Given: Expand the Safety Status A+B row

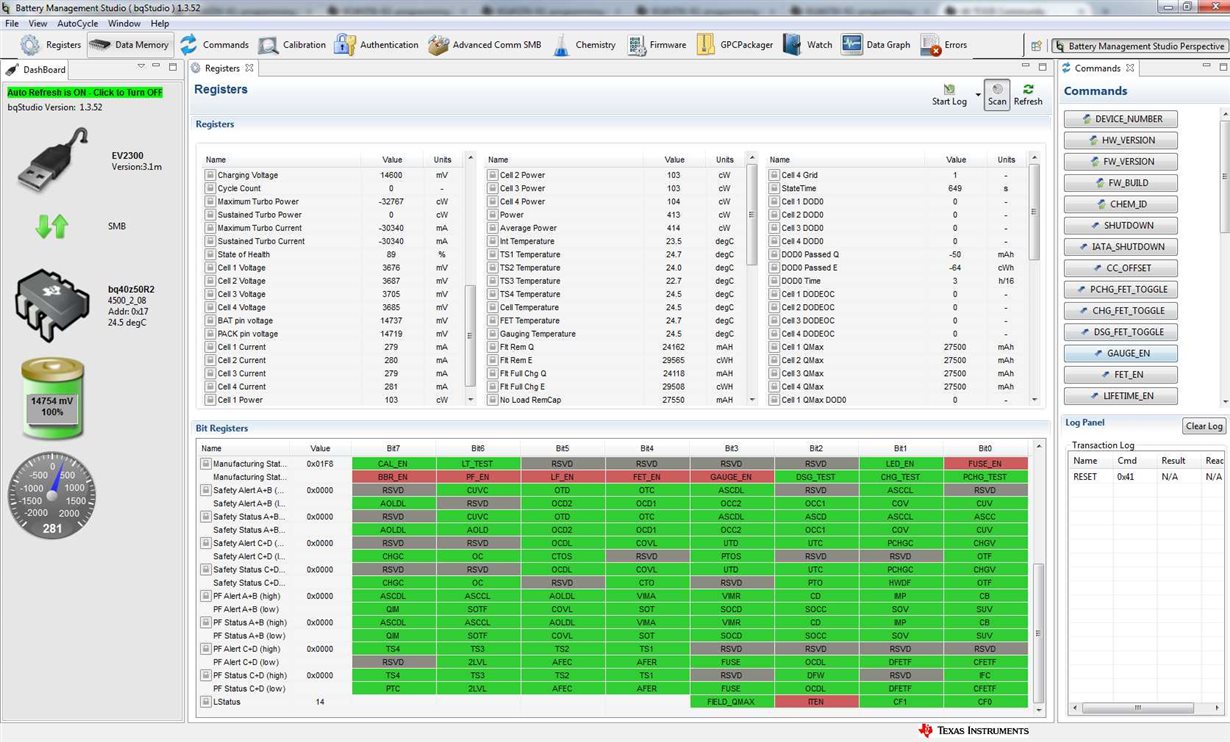Looking at the screenshot, I should pos(206,517).
